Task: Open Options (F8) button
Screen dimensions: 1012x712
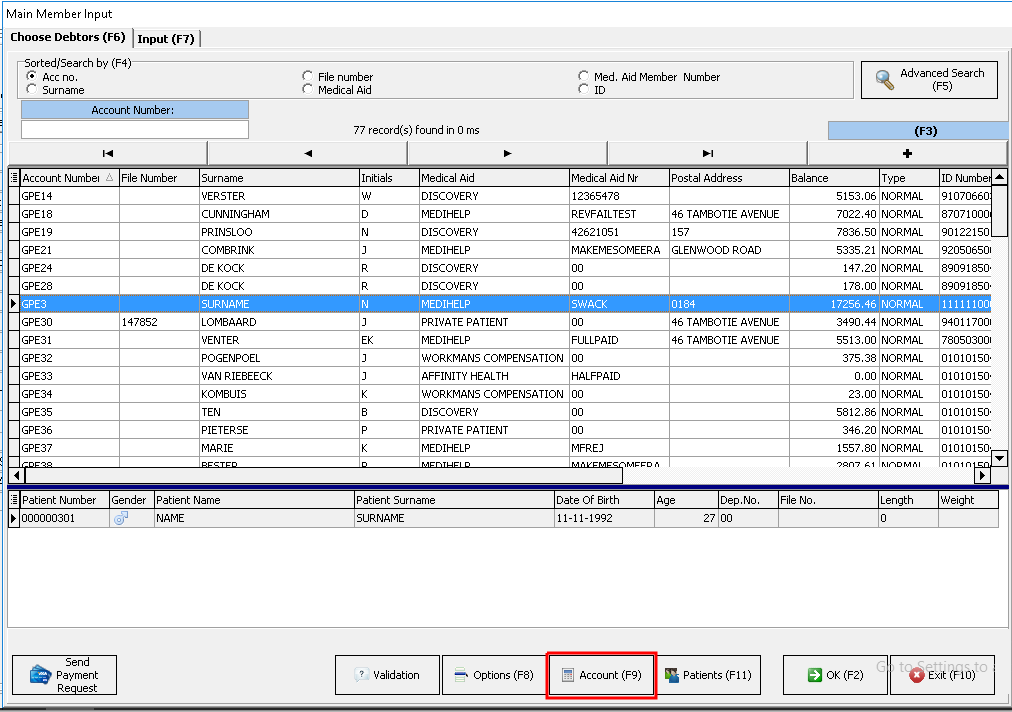Action: click(493, 675)
